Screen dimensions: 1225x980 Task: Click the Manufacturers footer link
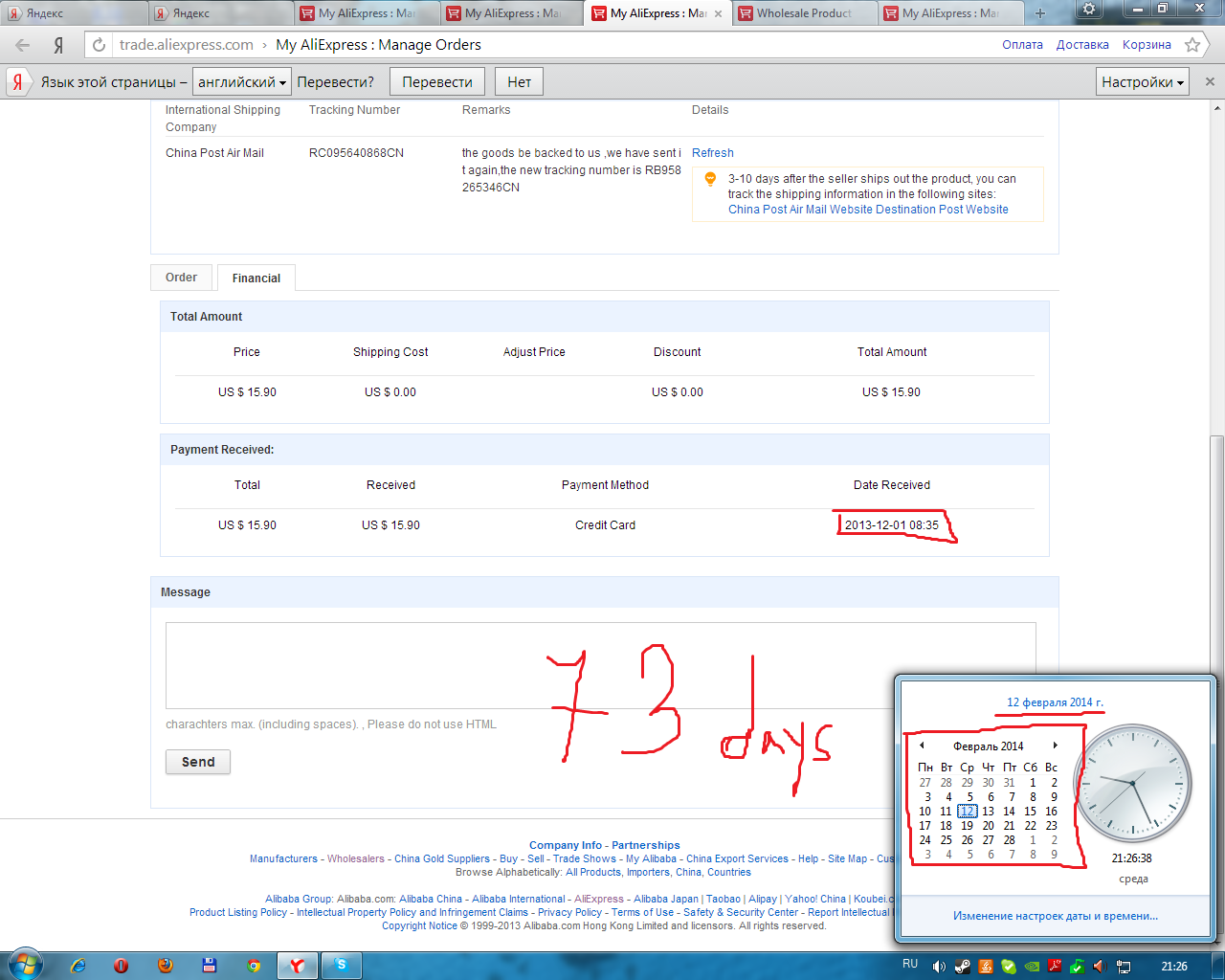[x=283, y=858]
